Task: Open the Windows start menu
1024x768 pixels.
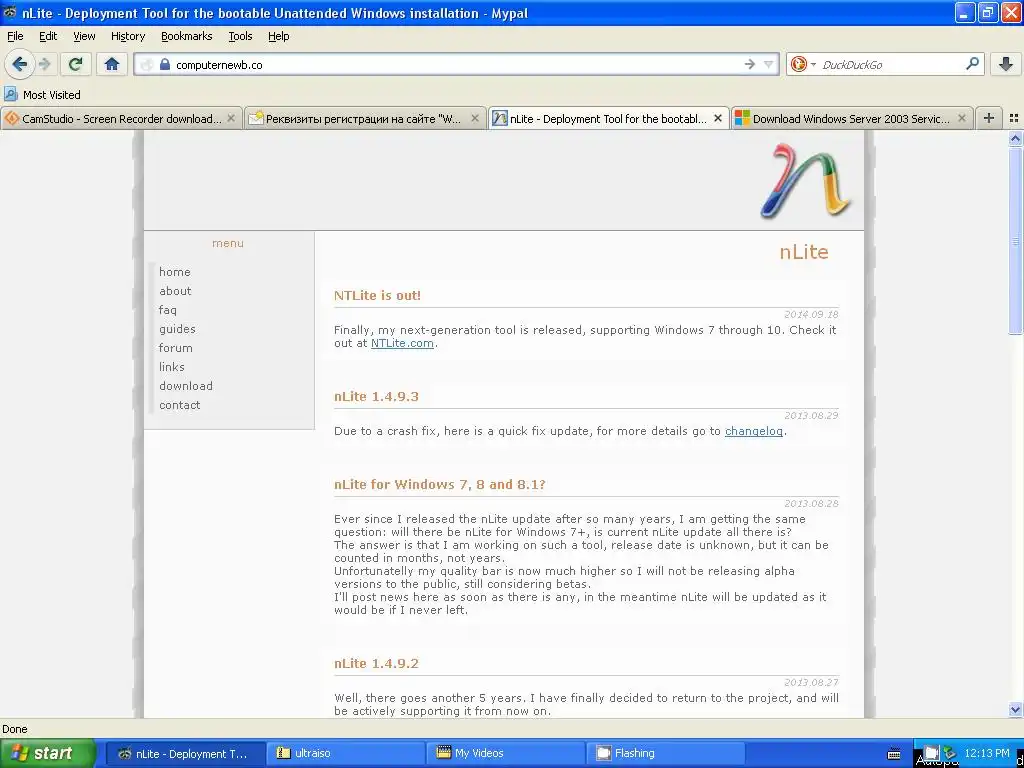Action: [x=48, y=753]
